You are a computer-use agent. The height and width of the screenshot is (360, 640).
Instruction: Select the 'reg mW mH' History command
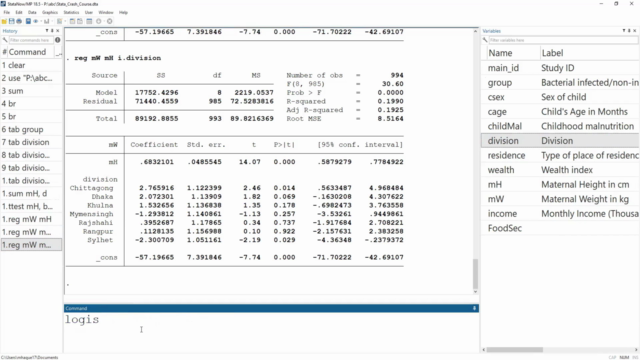31,219
